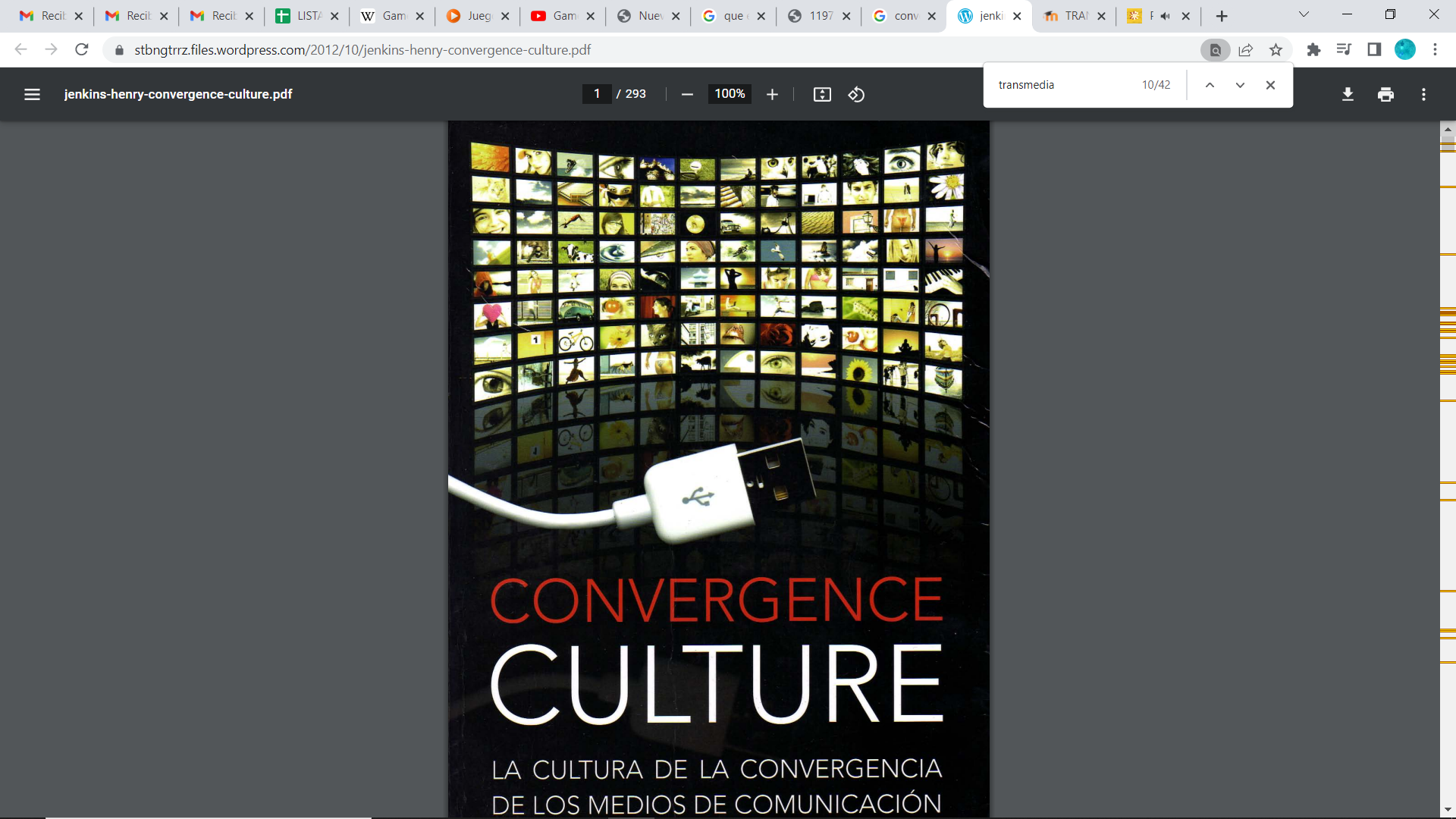Open the PDF viewer more actions menu
Image resolution: width=1456 pixels, height=819 pixels.
[1423, 94]
